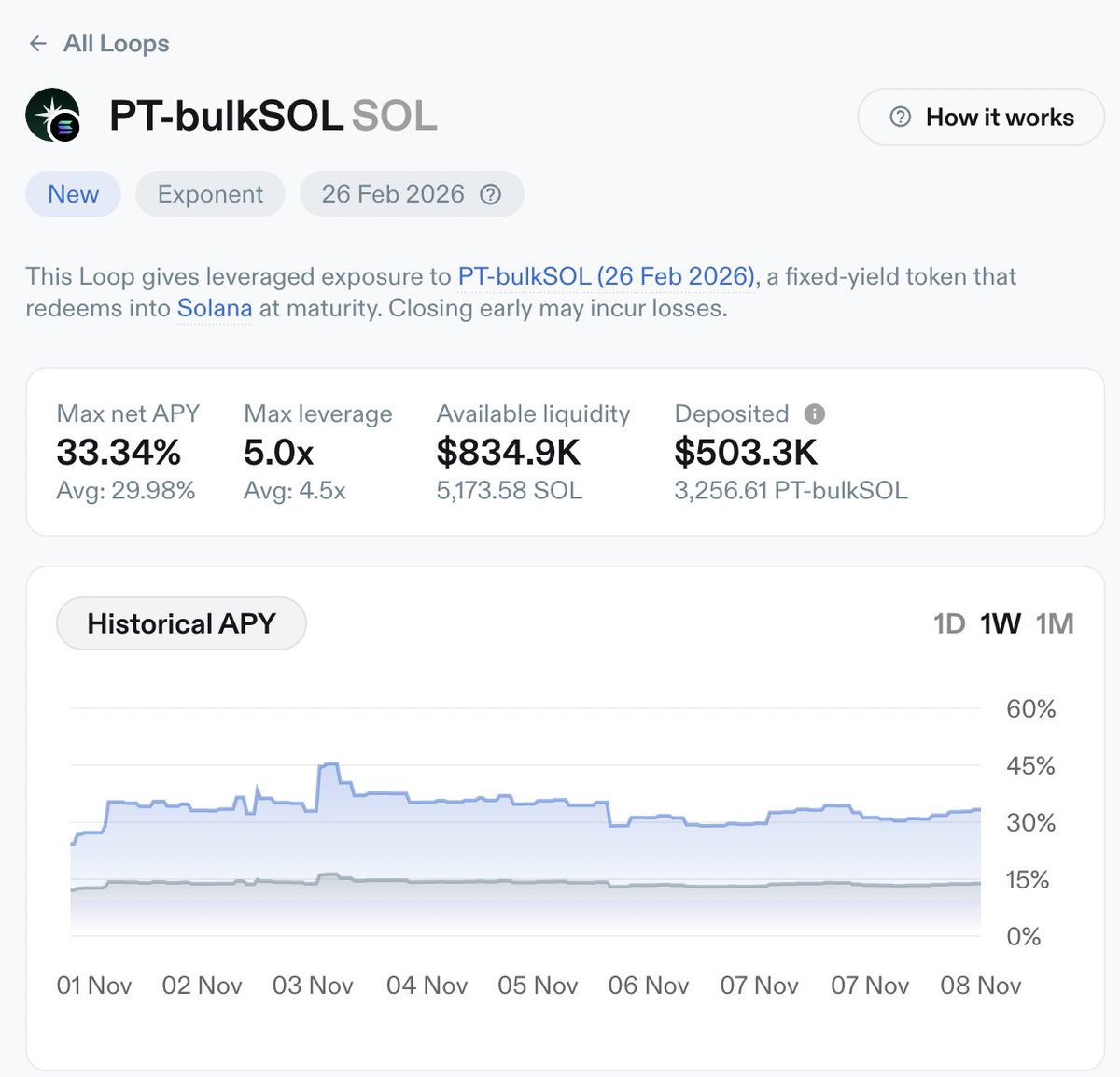Click the Max net APY label
This screenshot has width=1120, height=1077.
coord(128,413)
